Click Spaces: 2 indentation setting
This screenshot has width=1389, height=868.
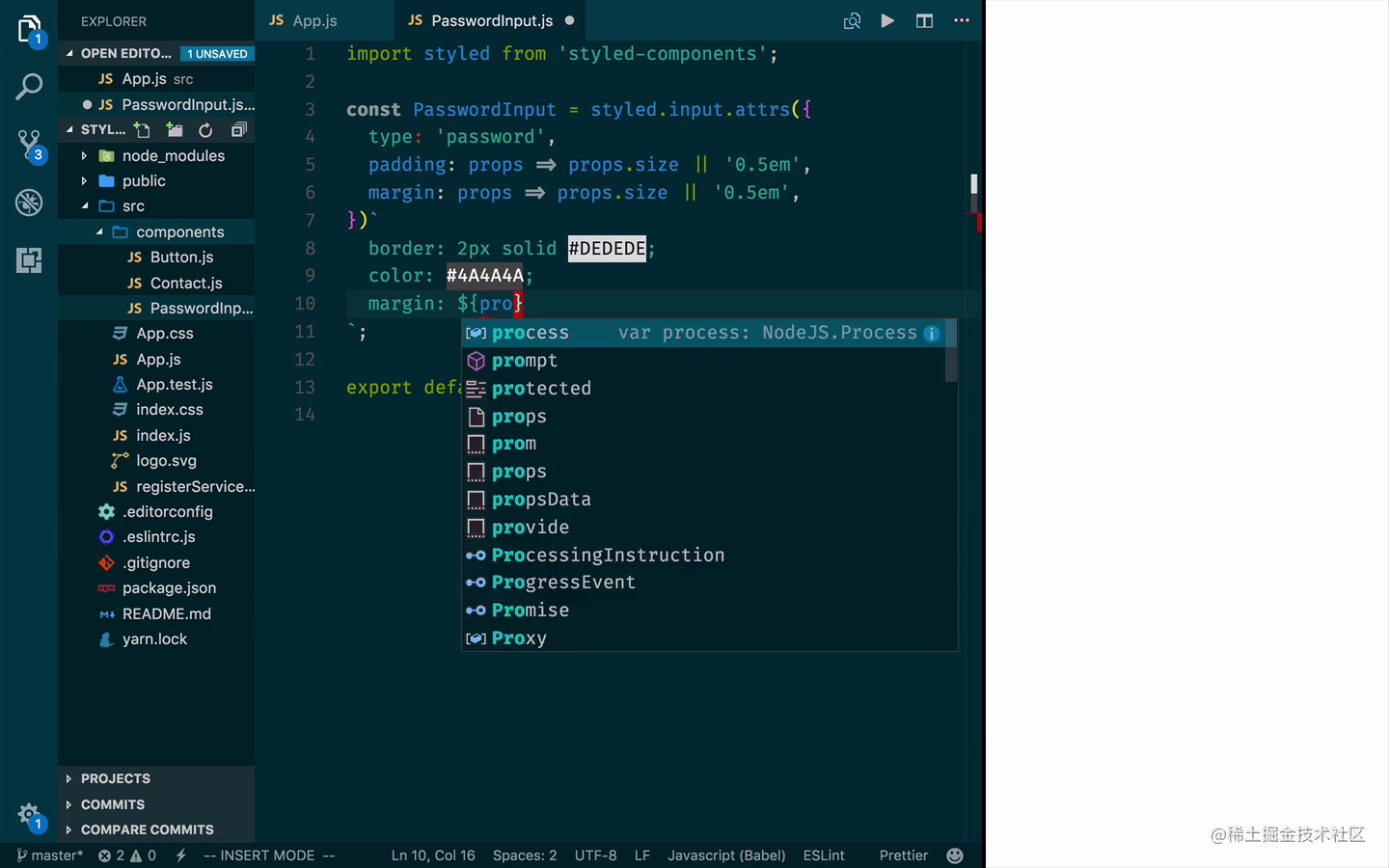(525, 855)
